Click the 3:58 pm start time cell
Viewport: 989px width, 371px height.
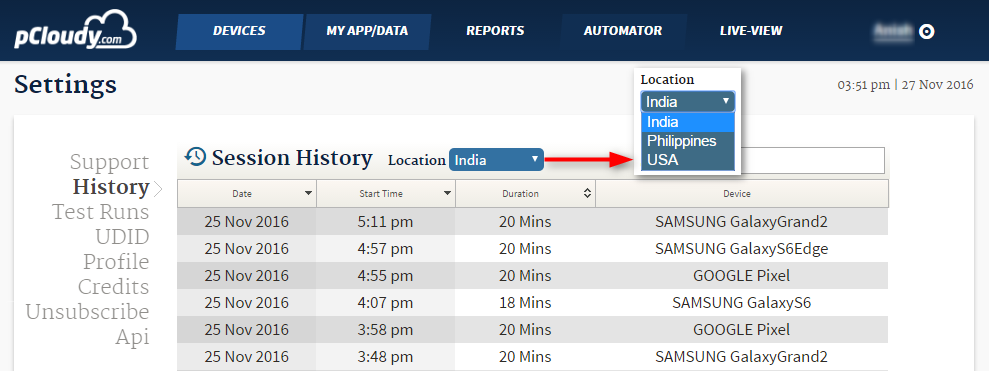tap(385, 329)
